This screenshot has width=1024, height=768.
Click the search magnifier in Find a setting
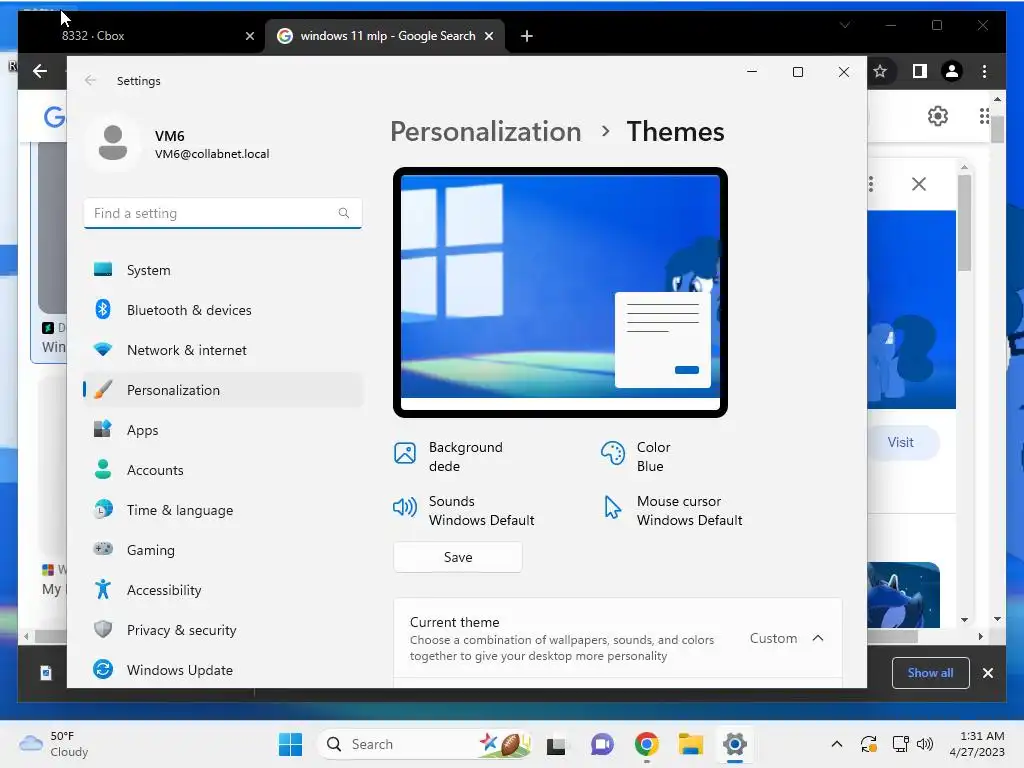(344, 213)
